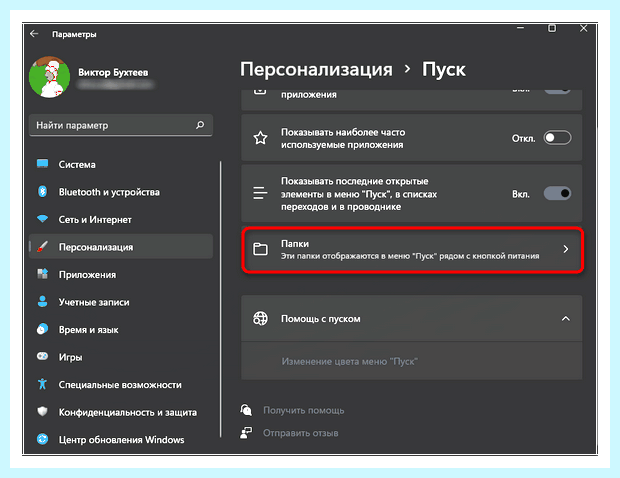Click the Персонализация brush icon

tap(42, 247)
